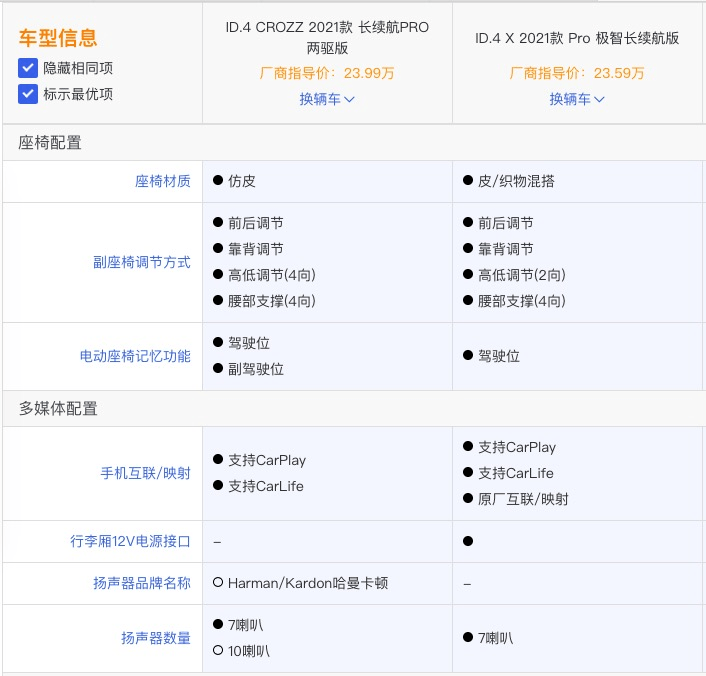Uncheck the 标示最优项 checkbox
This screenshot has width=706, height=676.
28,94
